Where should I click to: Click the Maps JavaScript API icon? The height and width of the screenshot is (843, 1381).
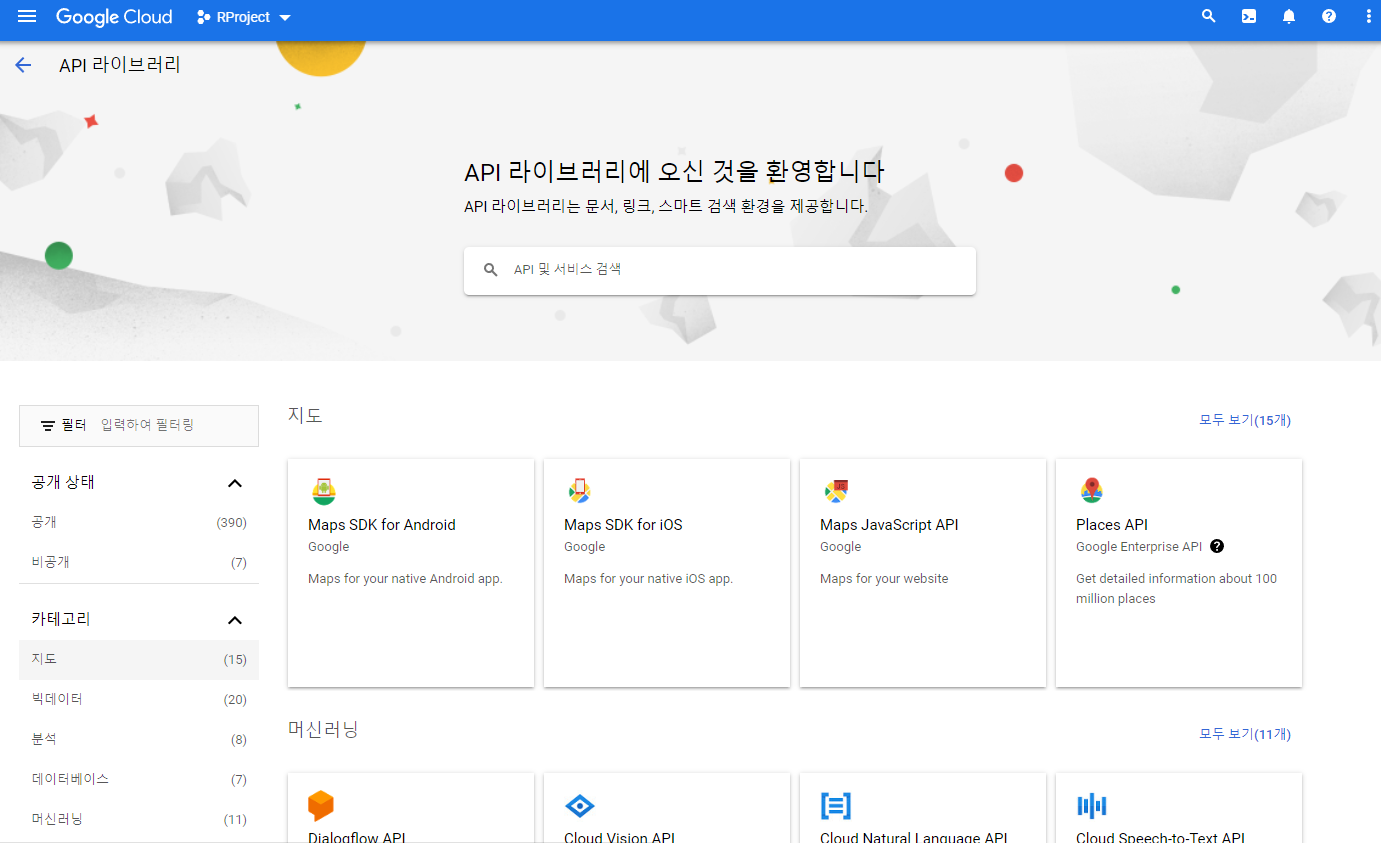pos(835,491)
